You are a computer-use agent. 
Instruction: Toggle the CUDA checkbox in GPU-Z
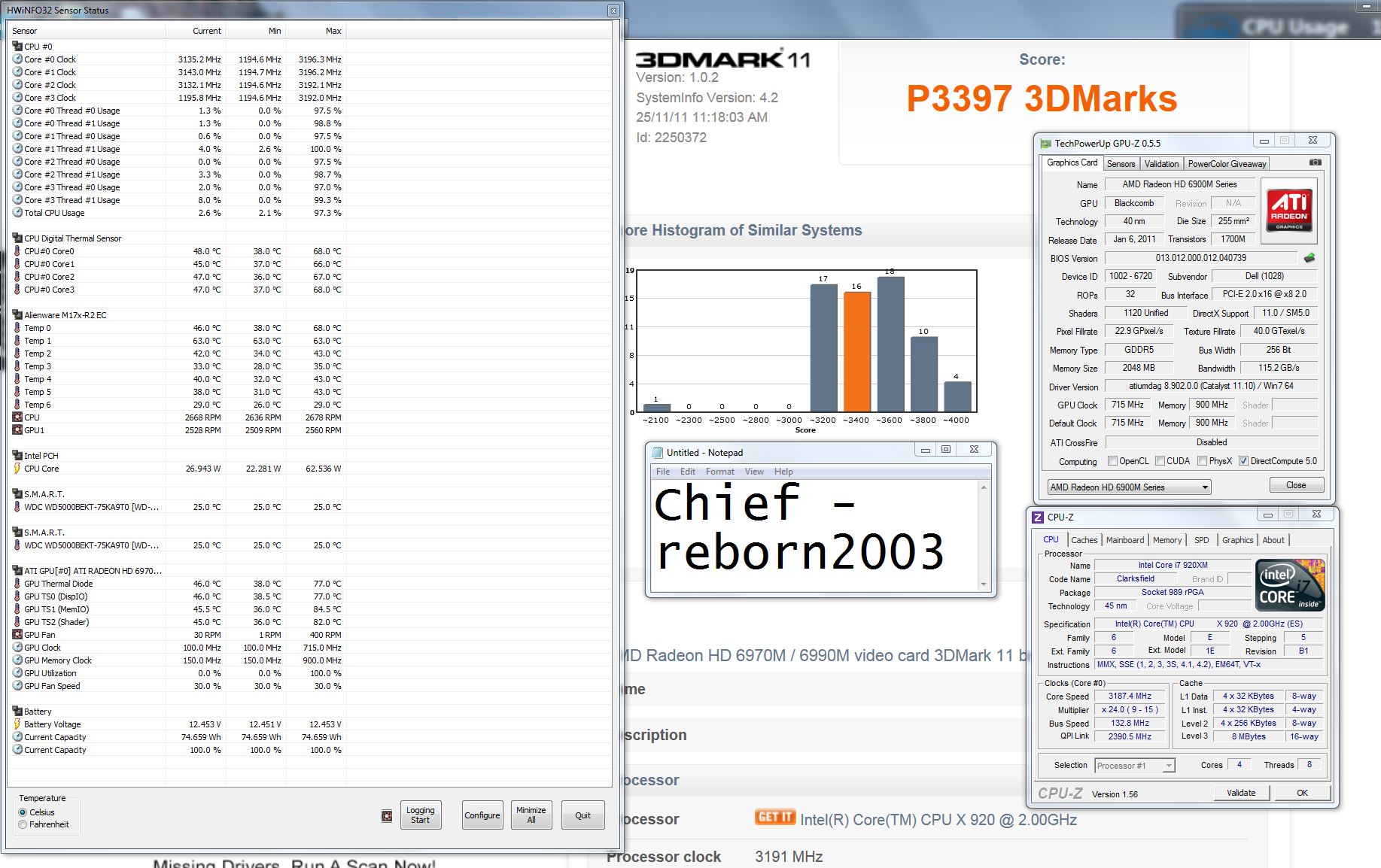1160,461
